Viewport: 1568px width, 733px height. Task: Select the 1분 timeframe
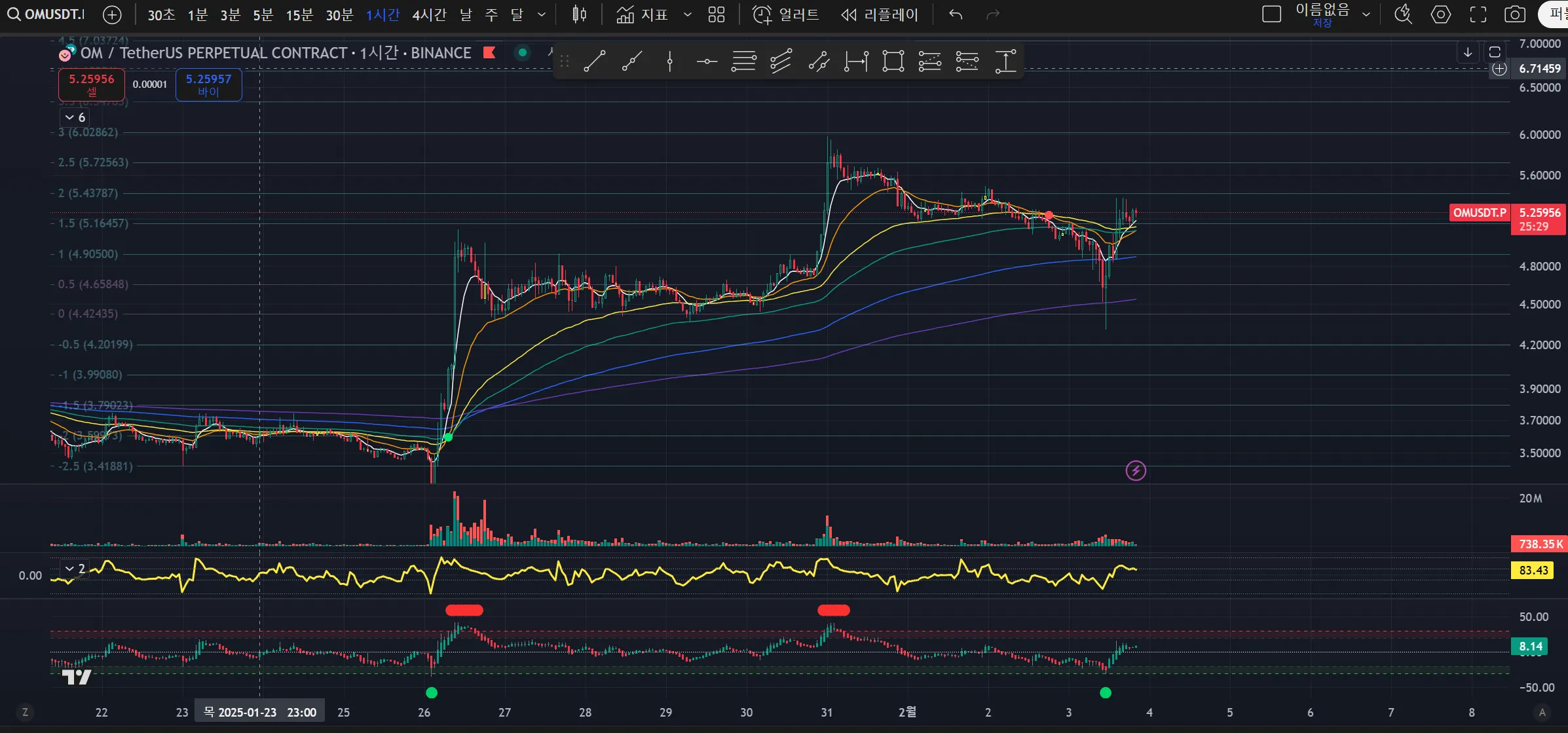click(x=197, y=14)
